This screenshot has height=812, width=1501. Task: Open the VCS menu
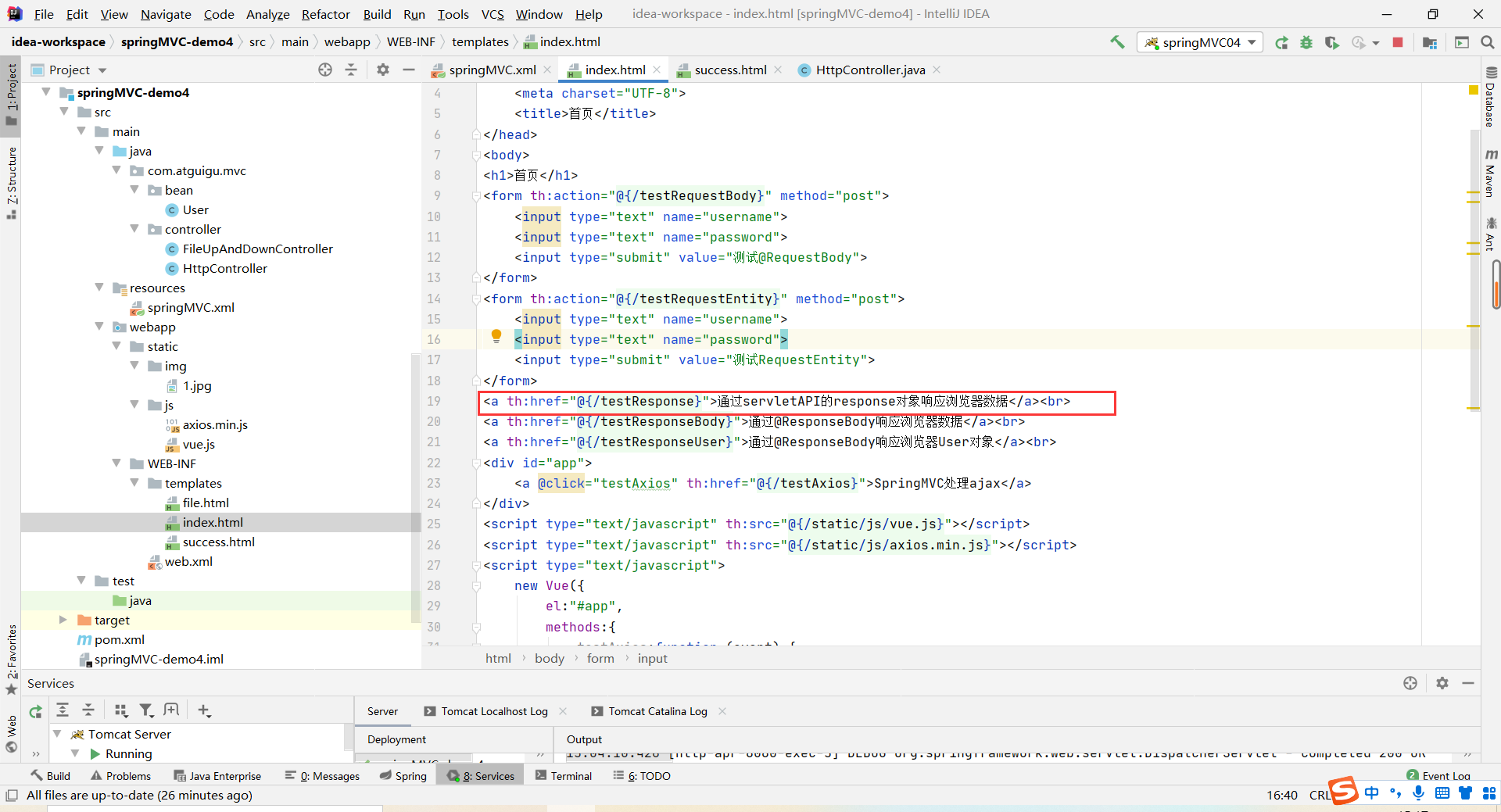point(493,14)
